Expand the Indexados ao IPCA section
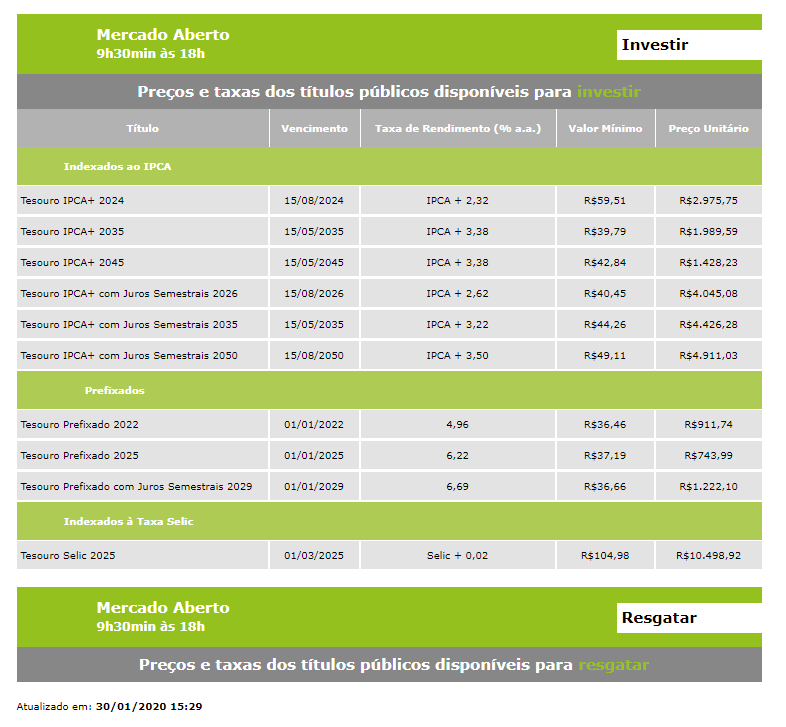This screenshot has width=786, height=727. [x=117, y=166]
